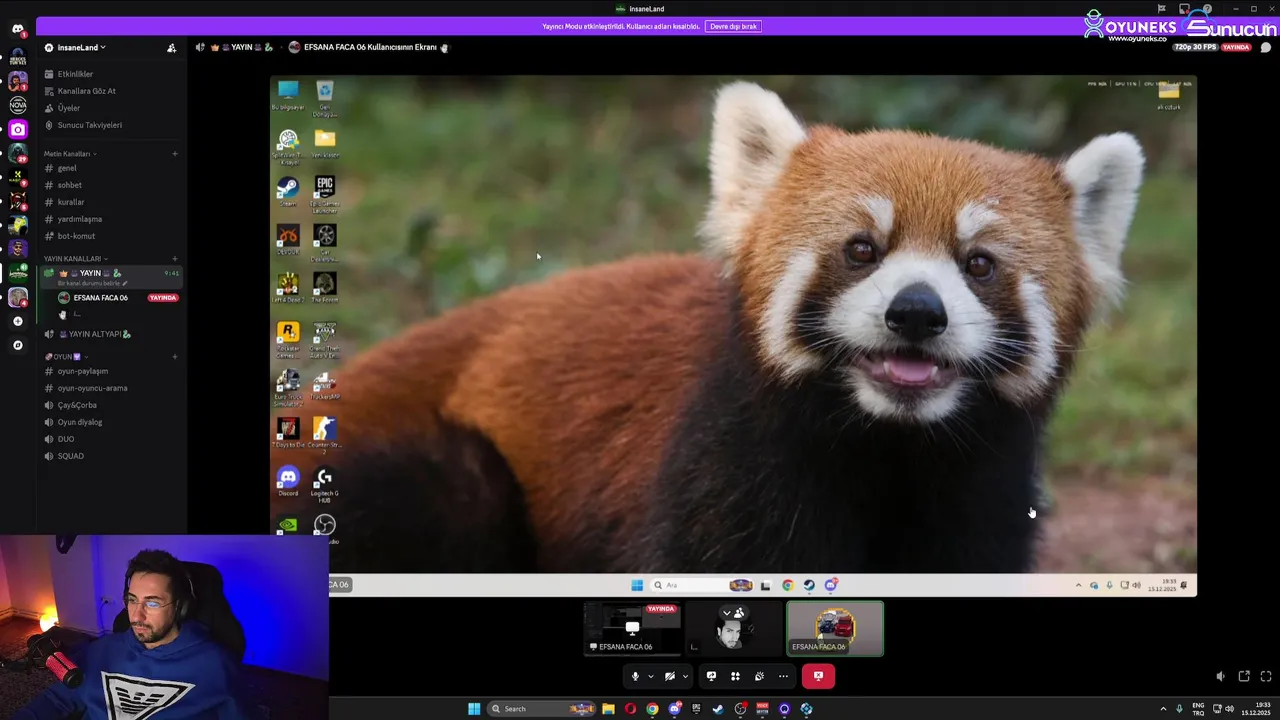Open the sohbet text channel

[70, 185]
